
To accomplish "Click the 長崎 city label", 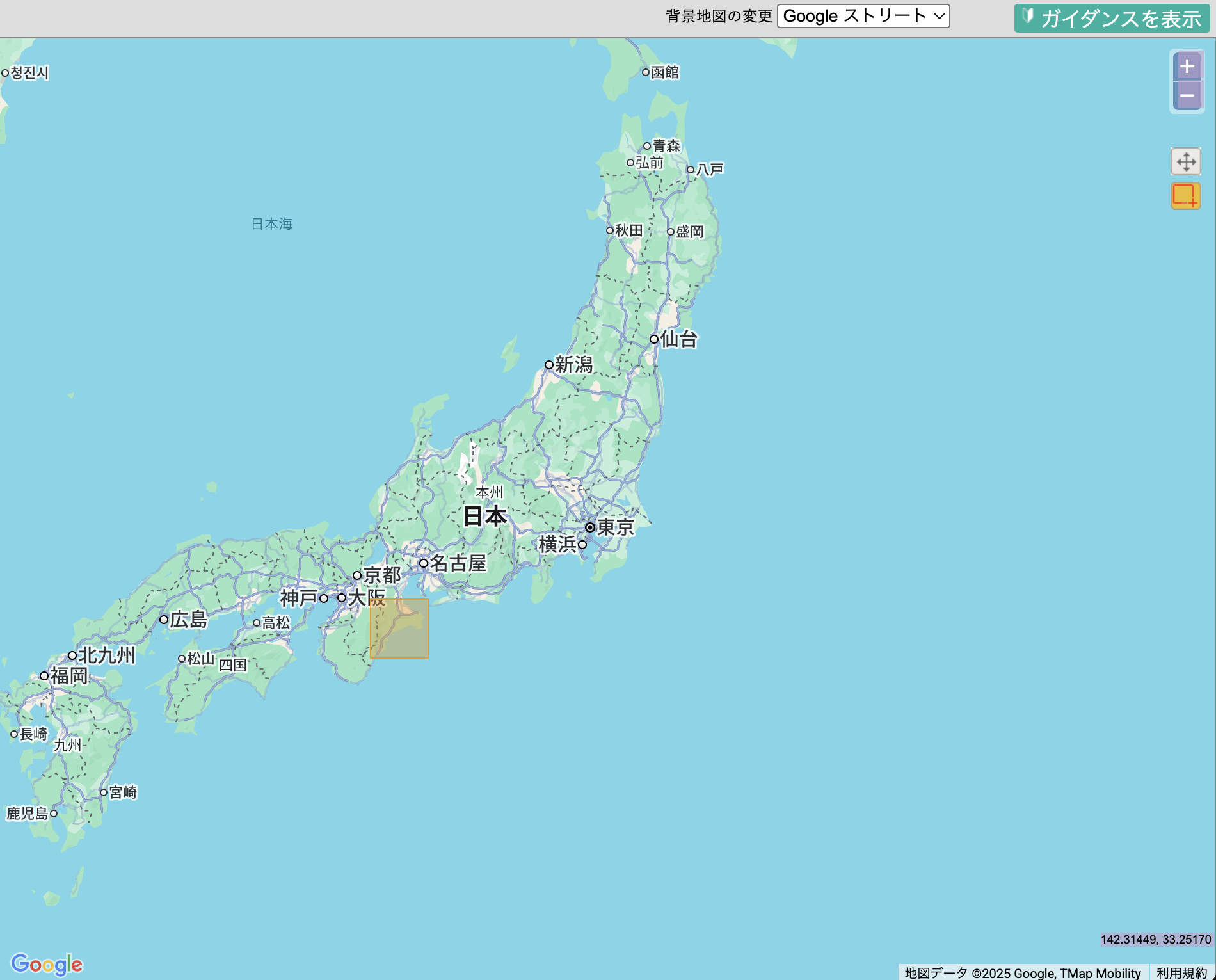I will tap(34, 734).
